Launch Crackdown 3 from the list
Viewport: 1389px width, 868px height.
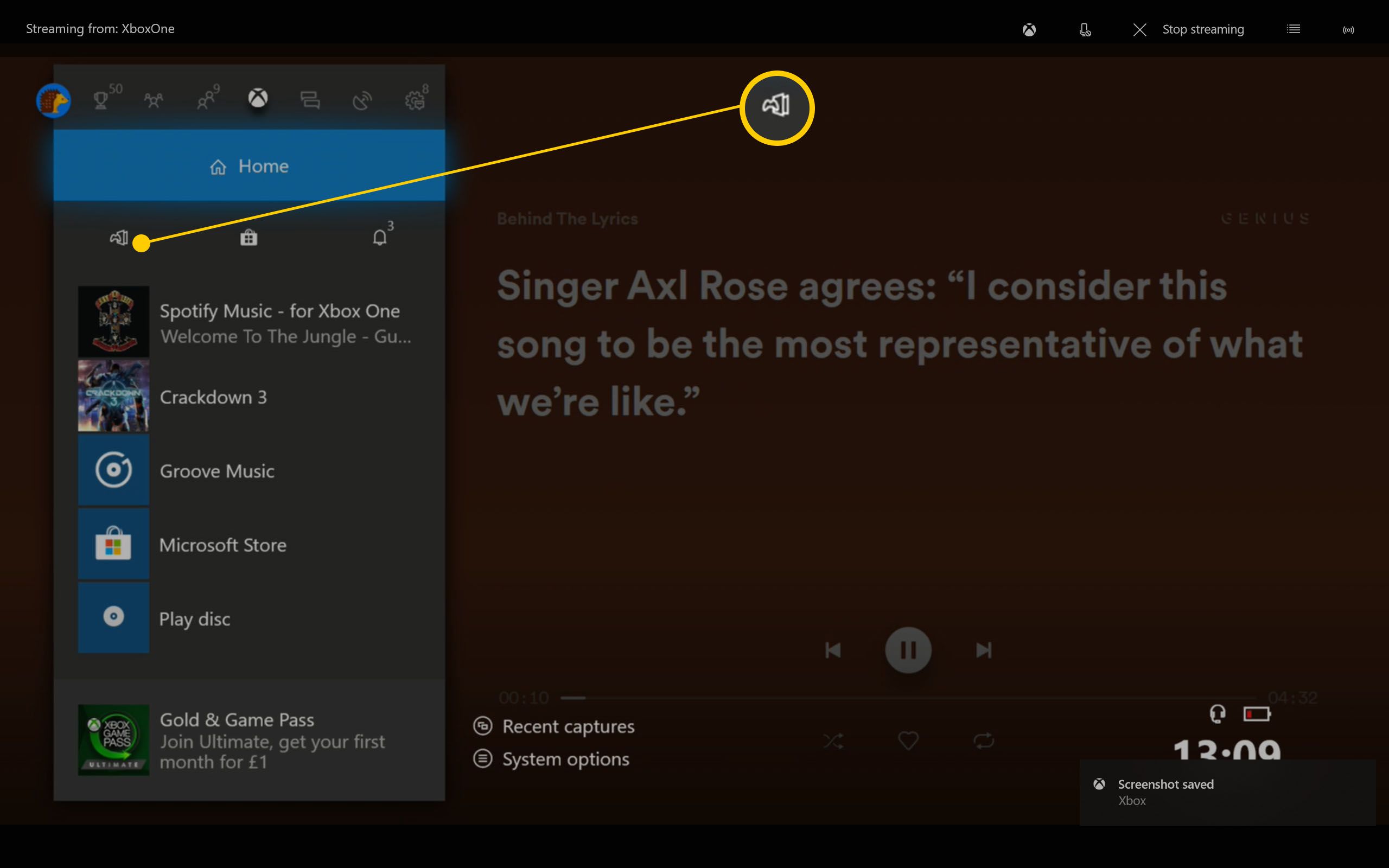pos(249,397)
